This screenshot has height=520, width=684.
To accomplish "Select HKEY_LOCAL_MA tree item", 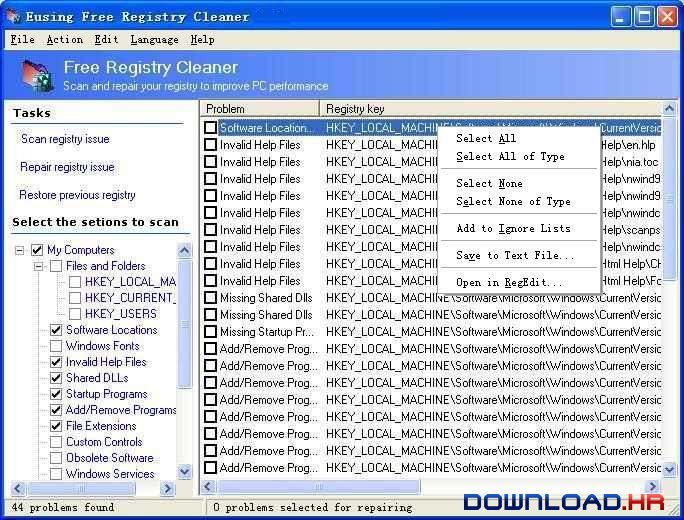I will pos(130,282).
